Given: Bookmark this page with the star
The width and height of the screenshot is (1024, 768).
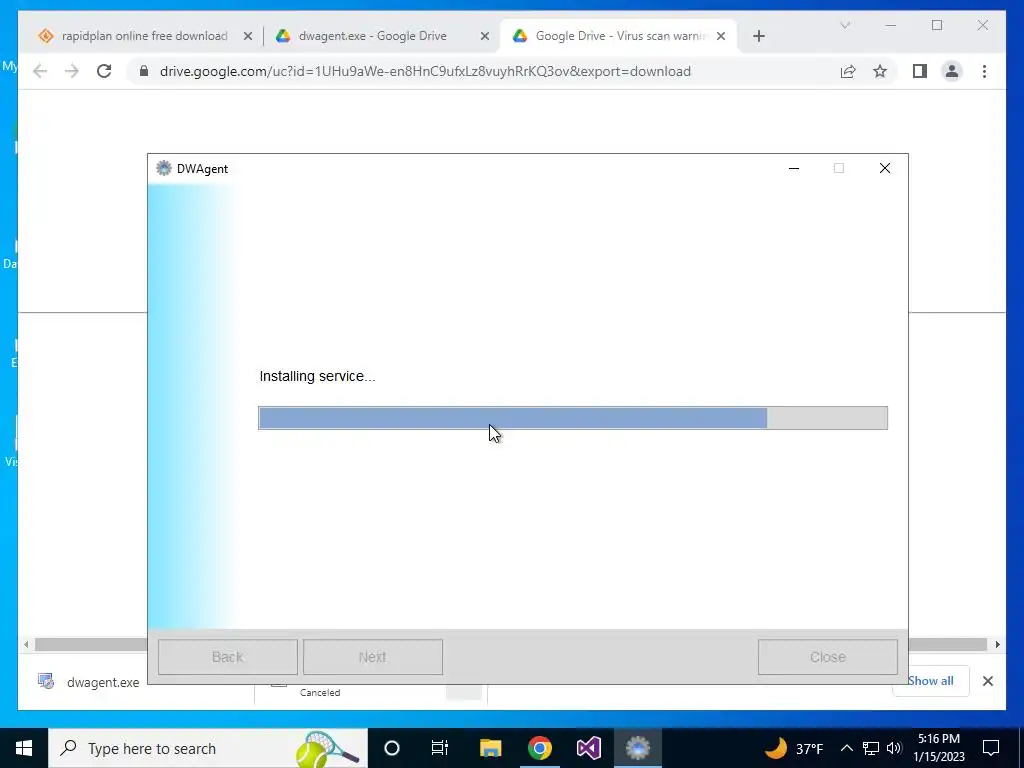Looking at the screenshot, I should click(880, 71).
